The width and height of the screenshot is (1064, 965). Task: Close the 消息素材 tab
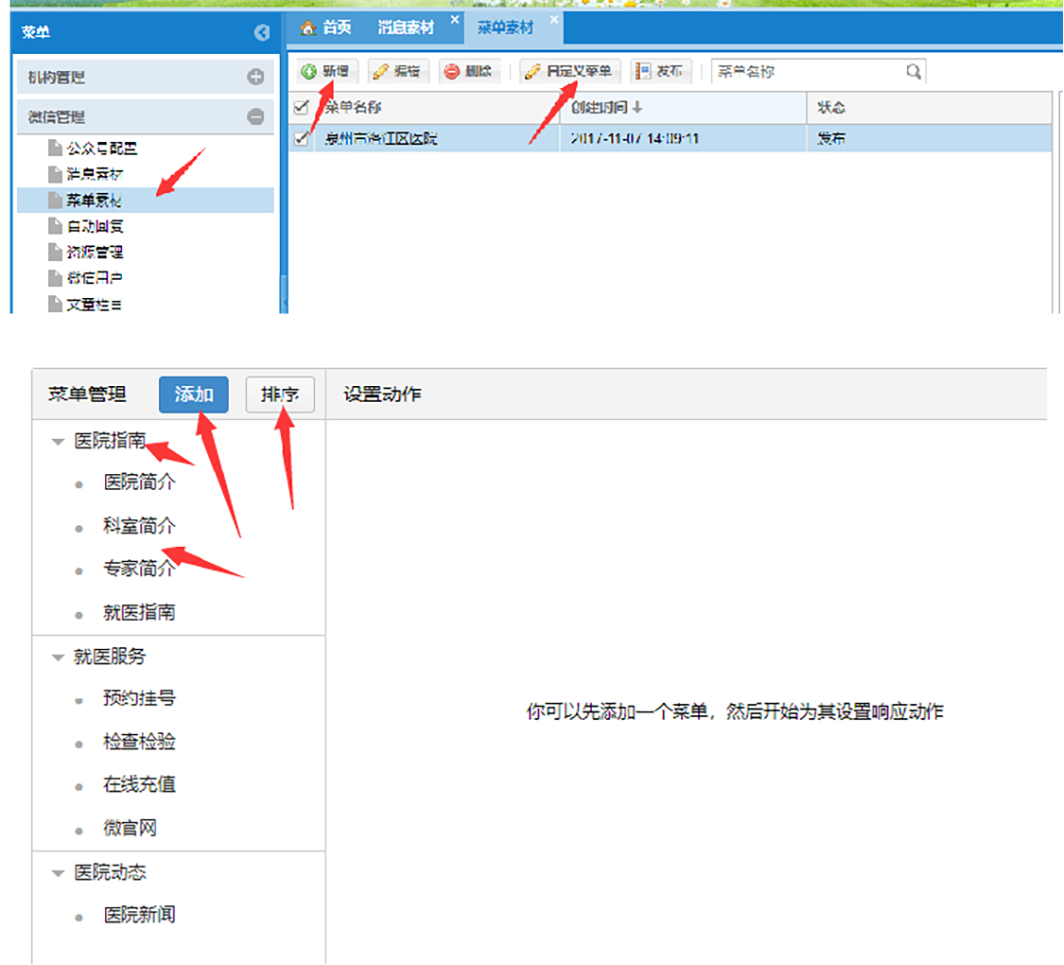point(455,19)
